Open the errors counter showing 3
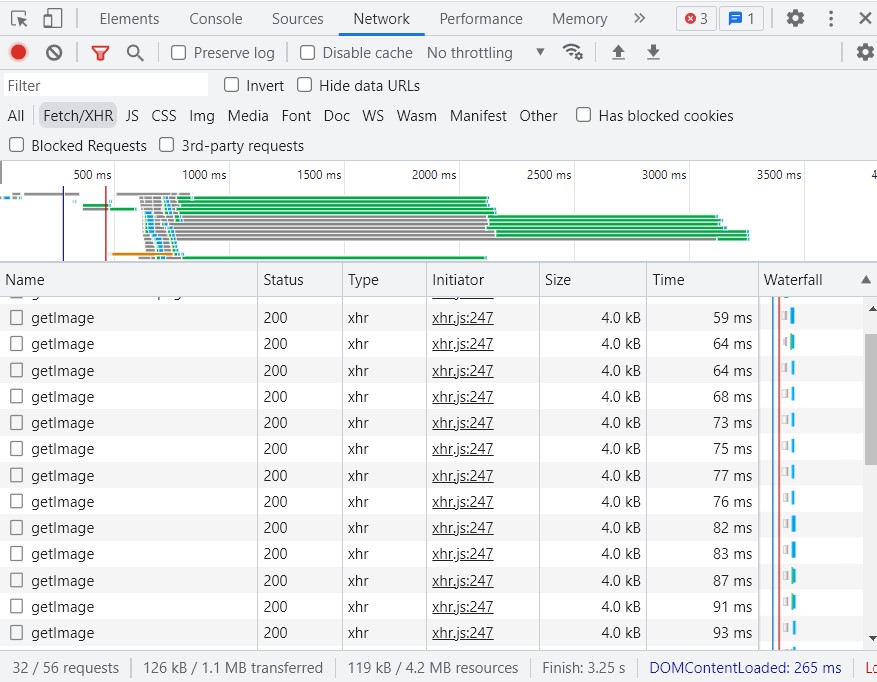Image resolution: width=877 pixels, height=682 pixels. point(696,19)
